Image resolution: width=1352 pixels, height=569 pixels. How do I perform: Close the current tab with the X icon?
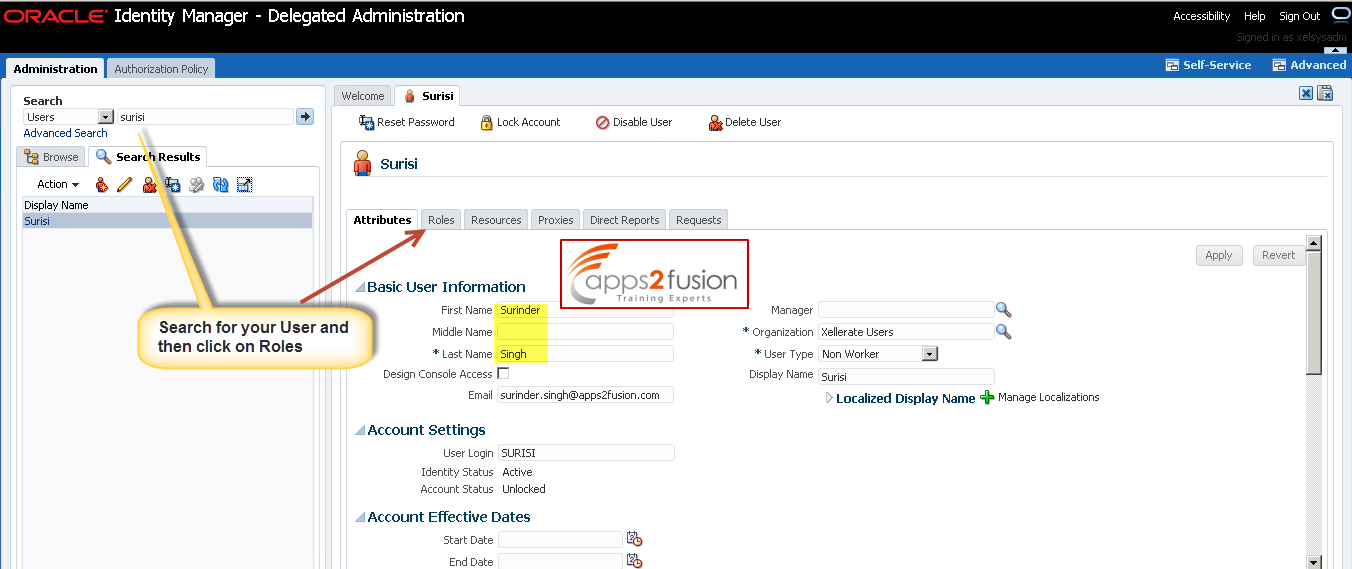[x=1306, y=93]
